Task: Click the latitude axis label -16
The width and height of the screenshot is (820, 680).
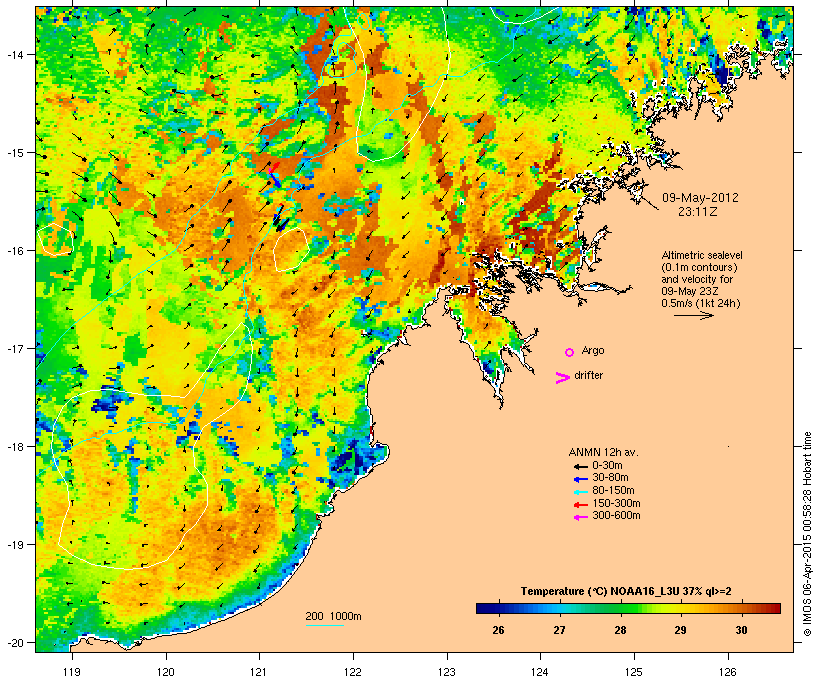Action: (x=14, y=251)
